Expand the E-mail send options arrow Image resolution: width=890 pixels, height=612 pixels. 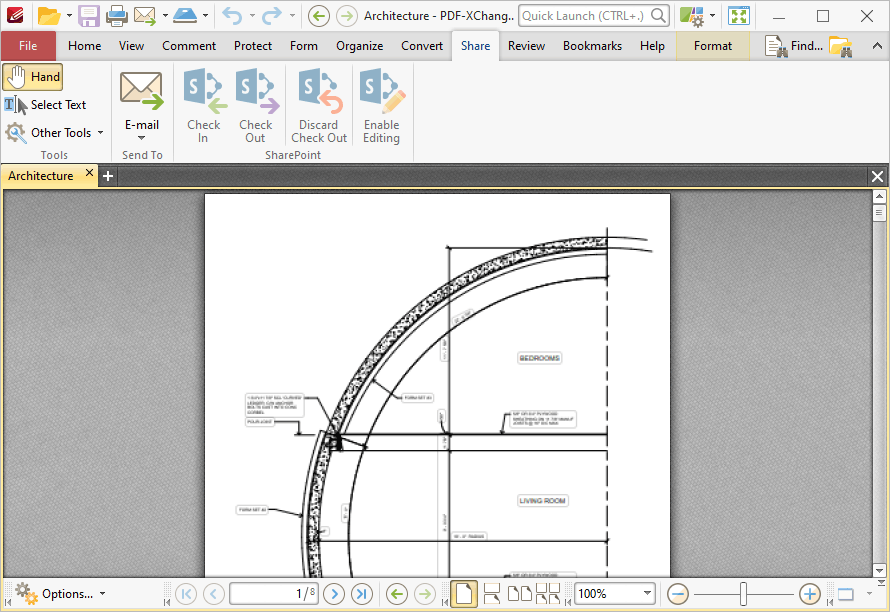click(x=141, y=138)
